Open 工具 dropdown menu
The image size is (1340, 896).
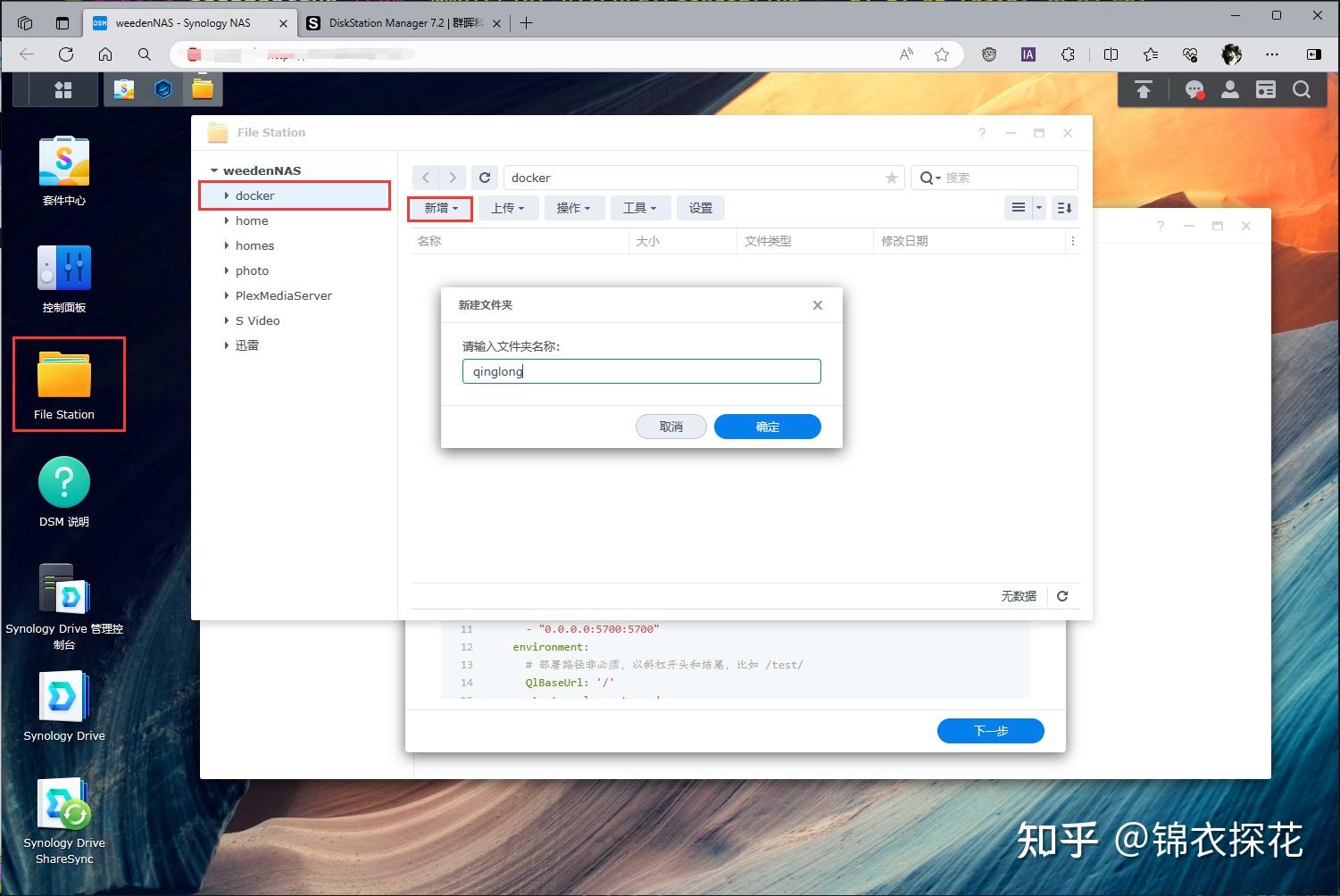point(639,208)
